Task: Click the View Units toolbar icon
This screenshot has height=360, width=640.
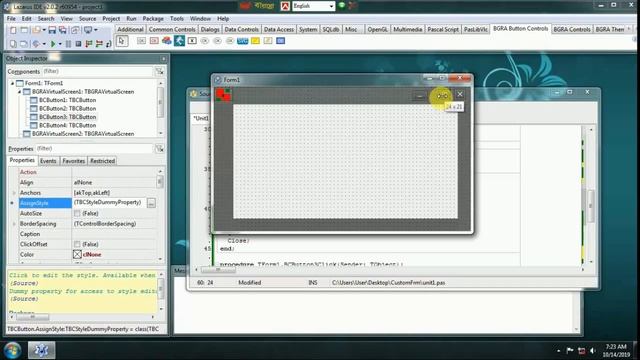Action: pos(13,44)
